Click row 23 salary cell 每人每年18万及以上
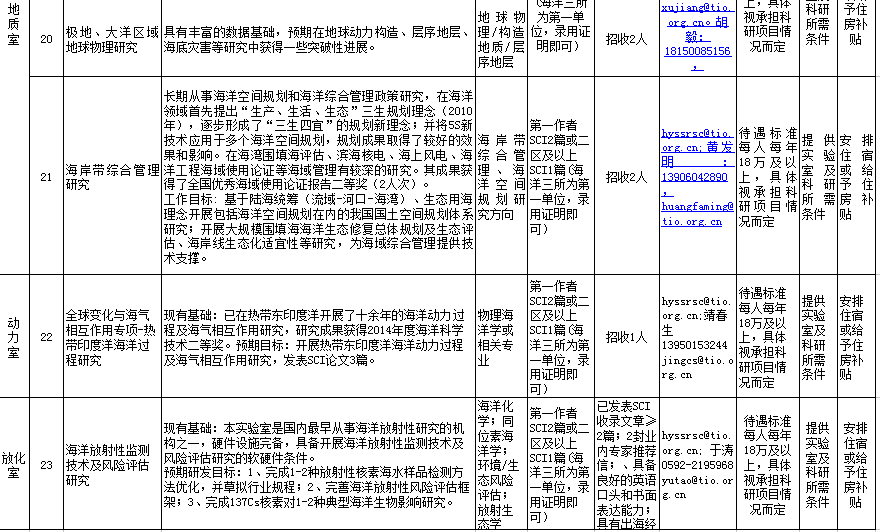The height and width of the screenshot is (532, 880). 767,465
